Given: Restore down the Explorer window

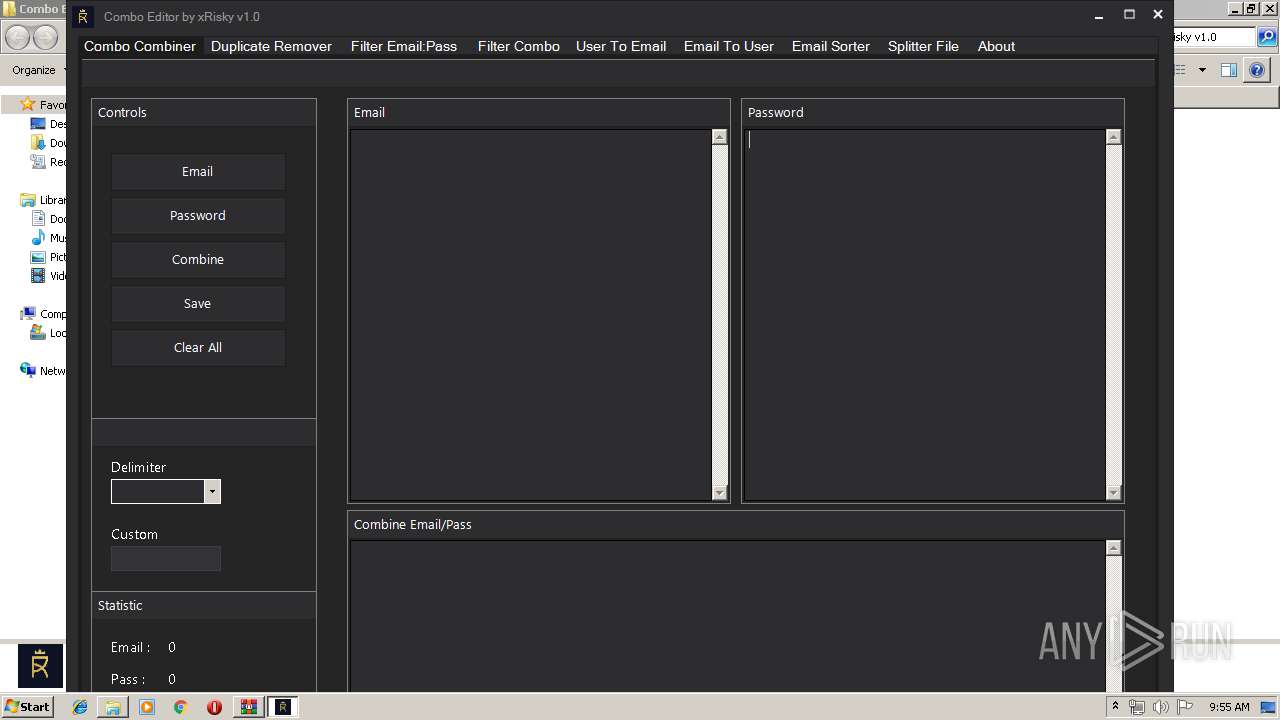Looking at the screenshot, I should click(1250, 9).
